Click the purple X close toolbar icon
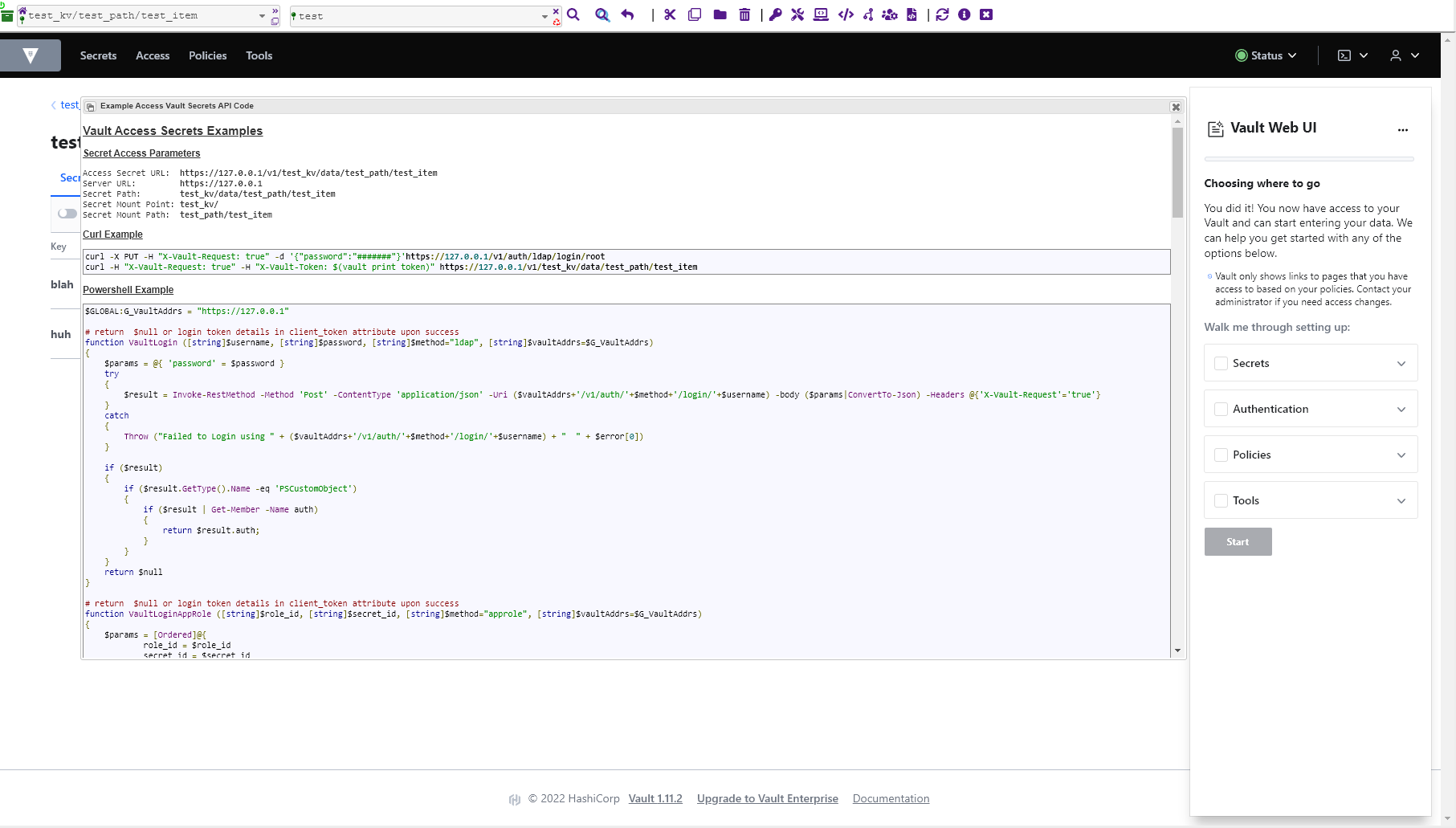Viewport: 1456px width, 828px height. pyautogui.click(x=986, y=14)
